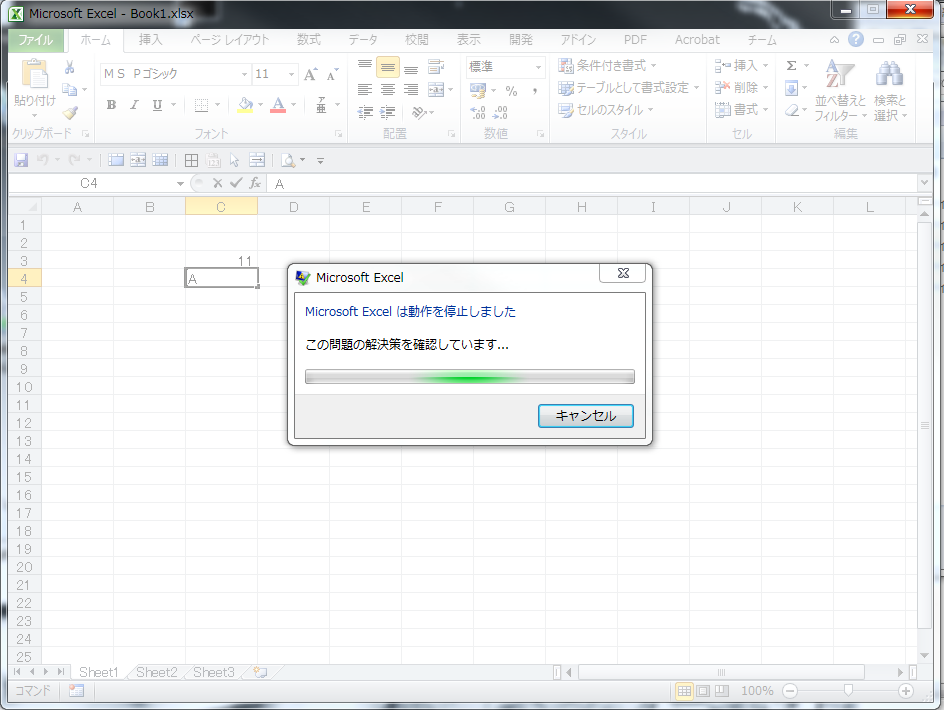Click the comma style icon
This screenshot has width=944, height=710.
tap(535, 91)
